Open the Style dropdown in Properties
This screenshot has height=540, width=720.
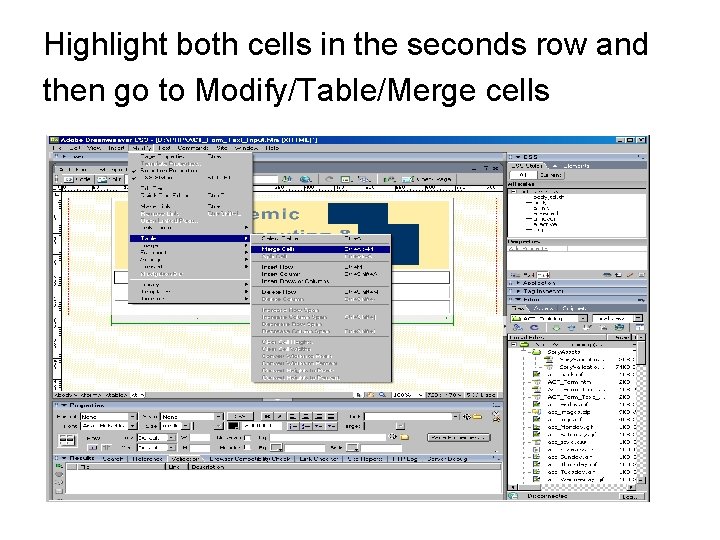tap(192, 416)
